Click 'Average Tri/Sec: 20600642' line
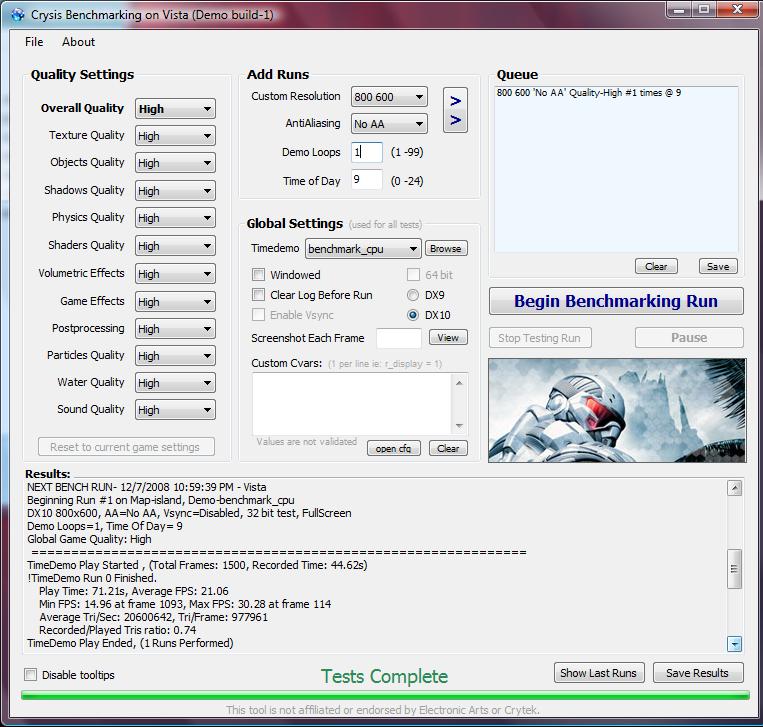763x727 pixels. pyautogui.click(x=154, y=618)
